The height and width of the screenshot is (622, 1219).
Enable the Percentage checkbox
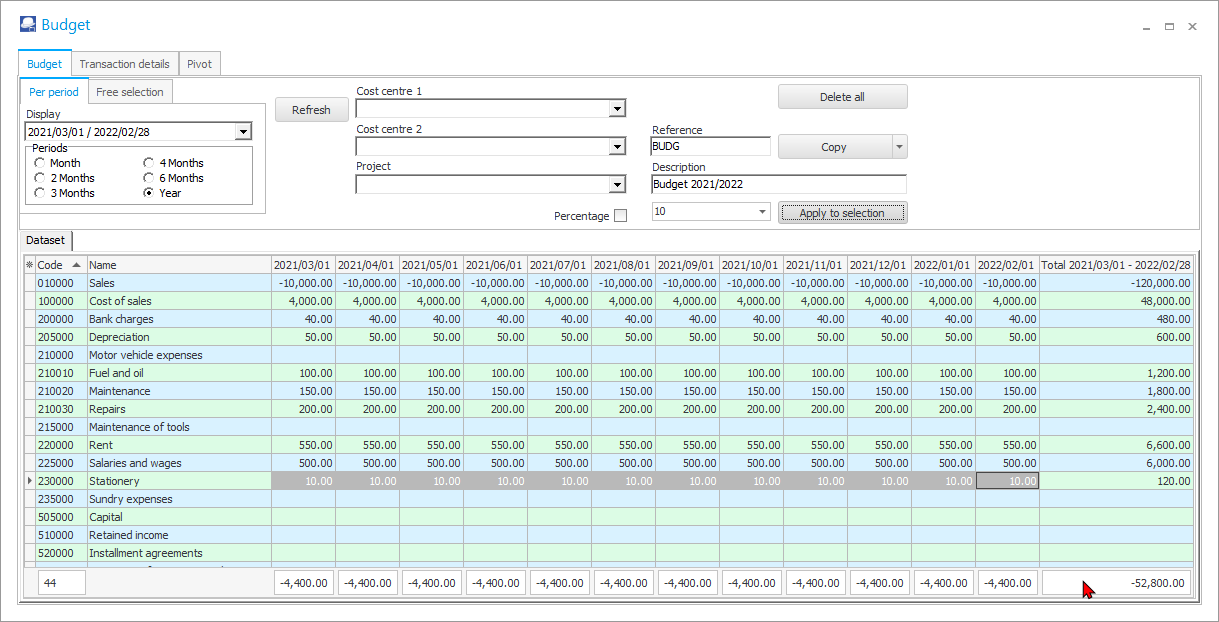click(620, 216)
